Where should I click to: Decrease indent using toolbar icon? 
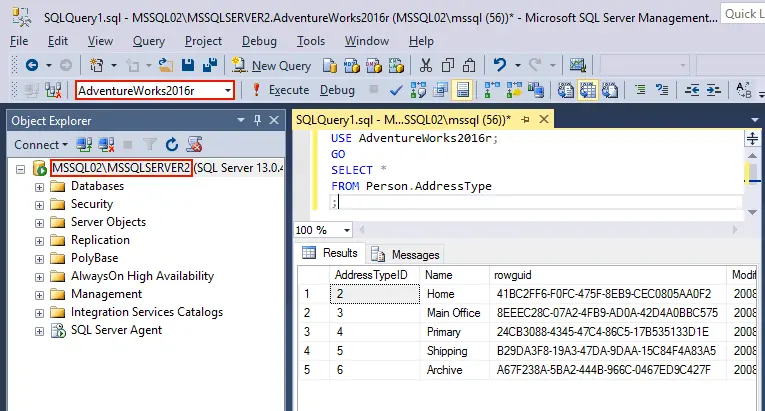692,90
